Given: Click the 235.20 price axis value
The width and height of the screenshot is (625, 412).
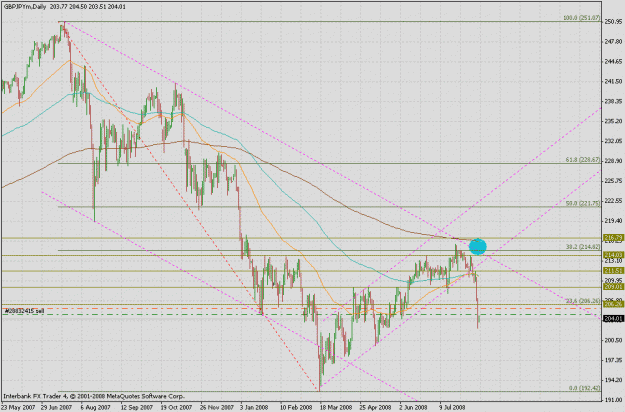Looking at the screenshot, I should coord(613,121).
